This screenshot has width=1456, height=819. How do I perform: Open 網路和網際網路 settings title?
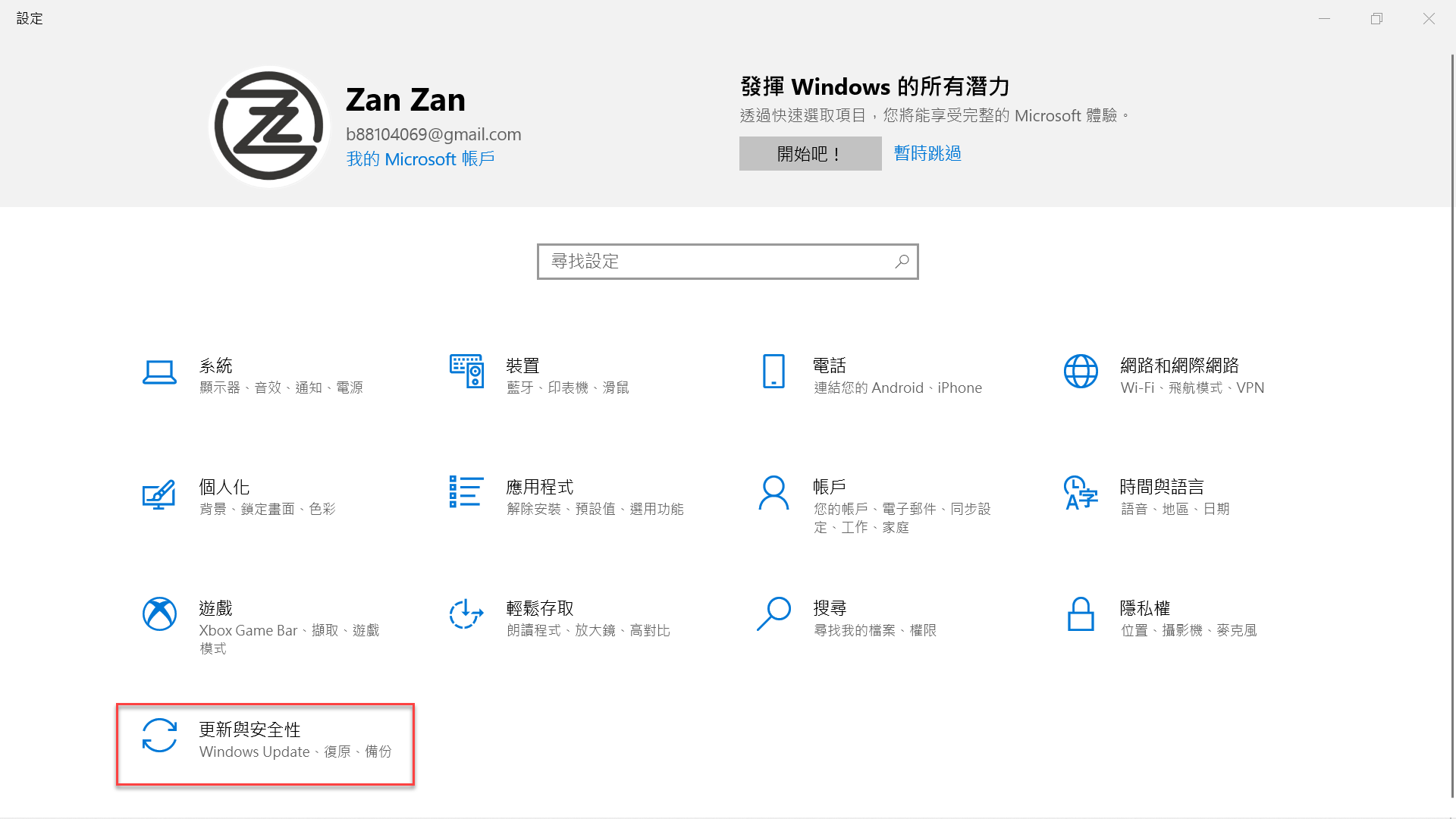tap(1179, 366)
